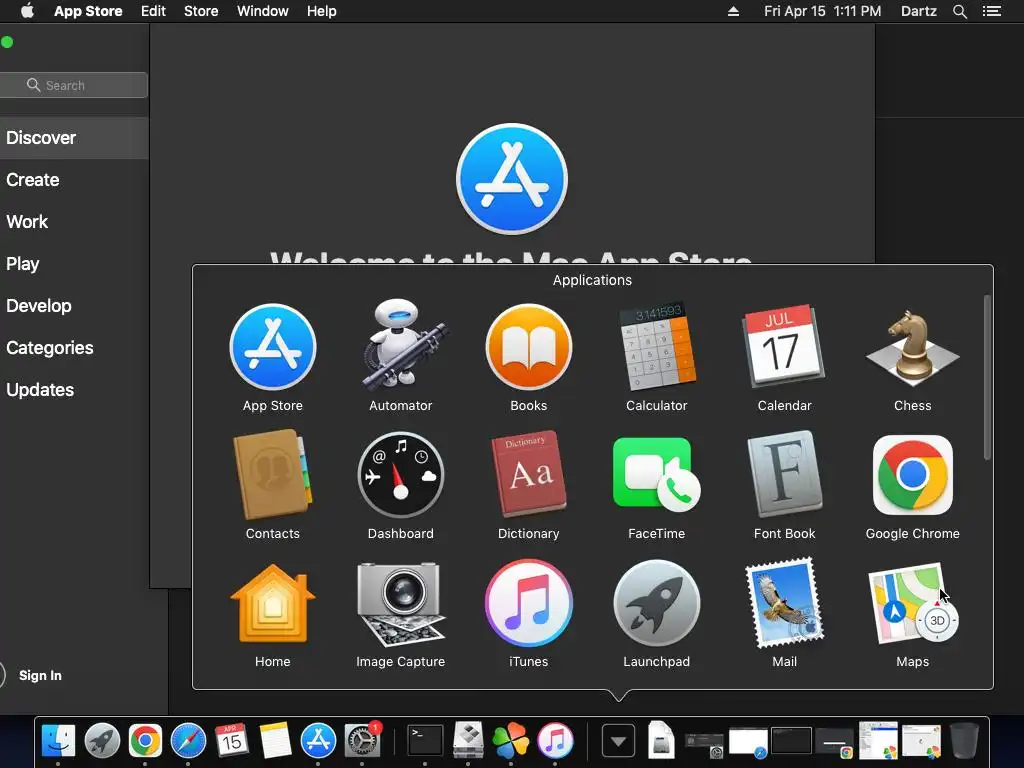Open the Apple menu

point(27,11)
